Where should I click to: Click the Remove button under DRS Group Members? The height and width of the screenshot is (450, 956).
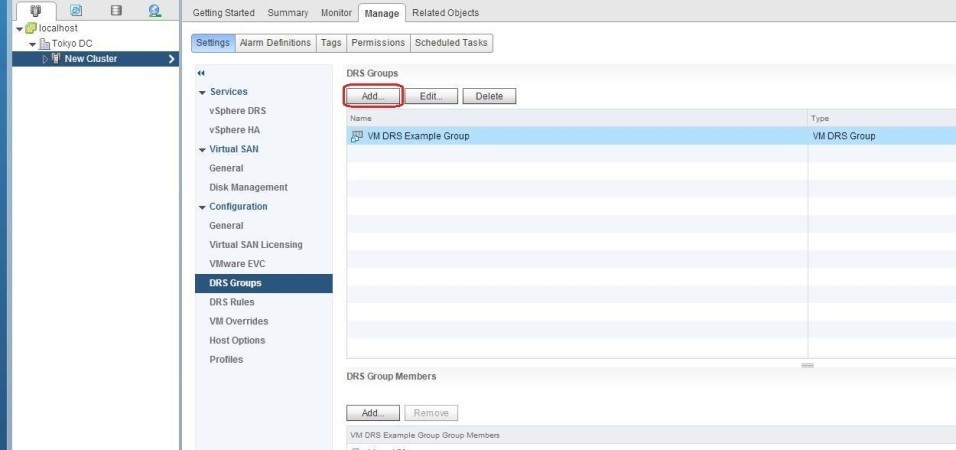[x=431, y=413]
